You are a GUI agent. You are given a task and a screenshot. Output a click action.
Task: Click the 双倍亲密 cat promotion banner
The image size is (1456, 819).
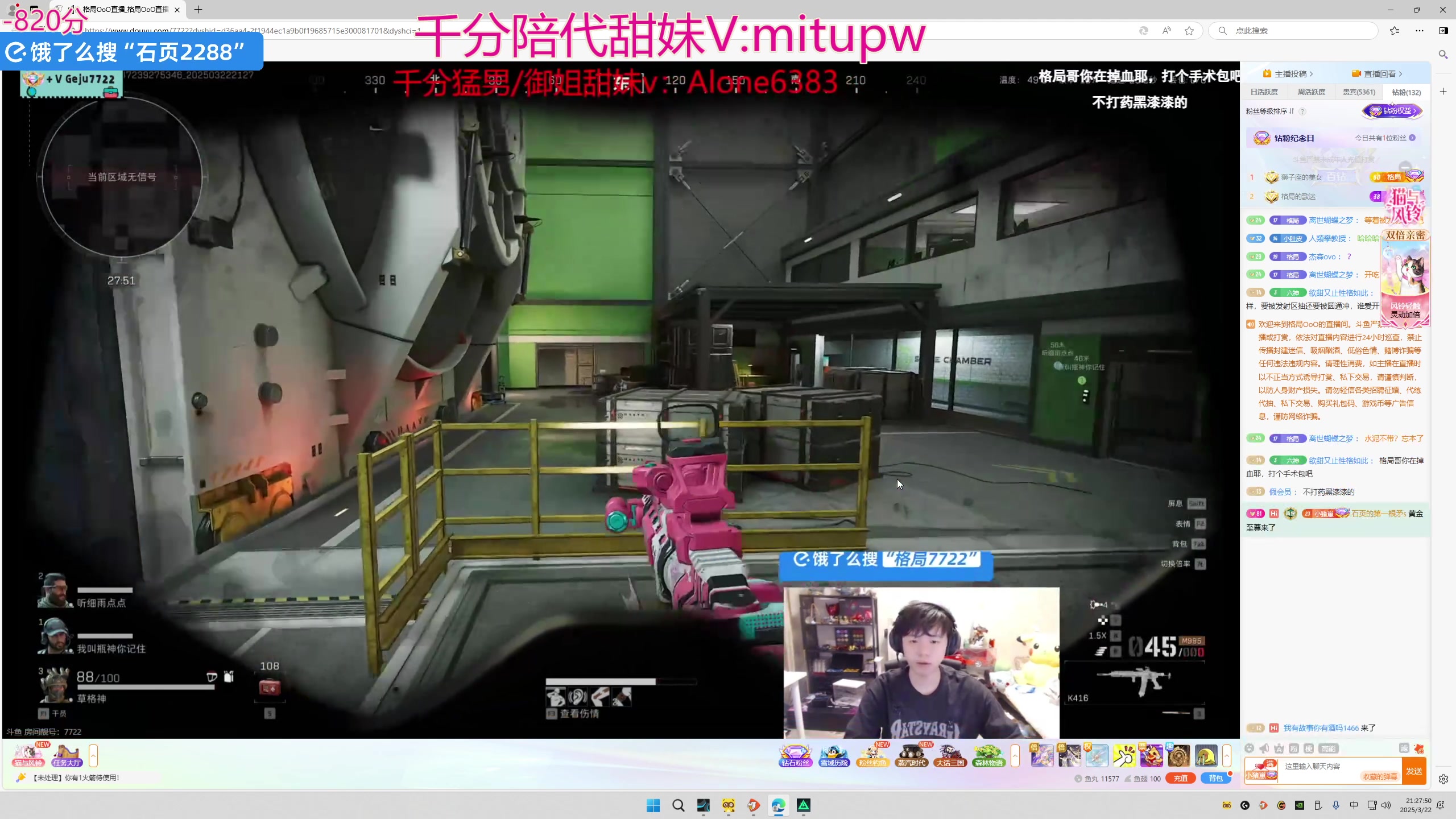pos(1405,279)
